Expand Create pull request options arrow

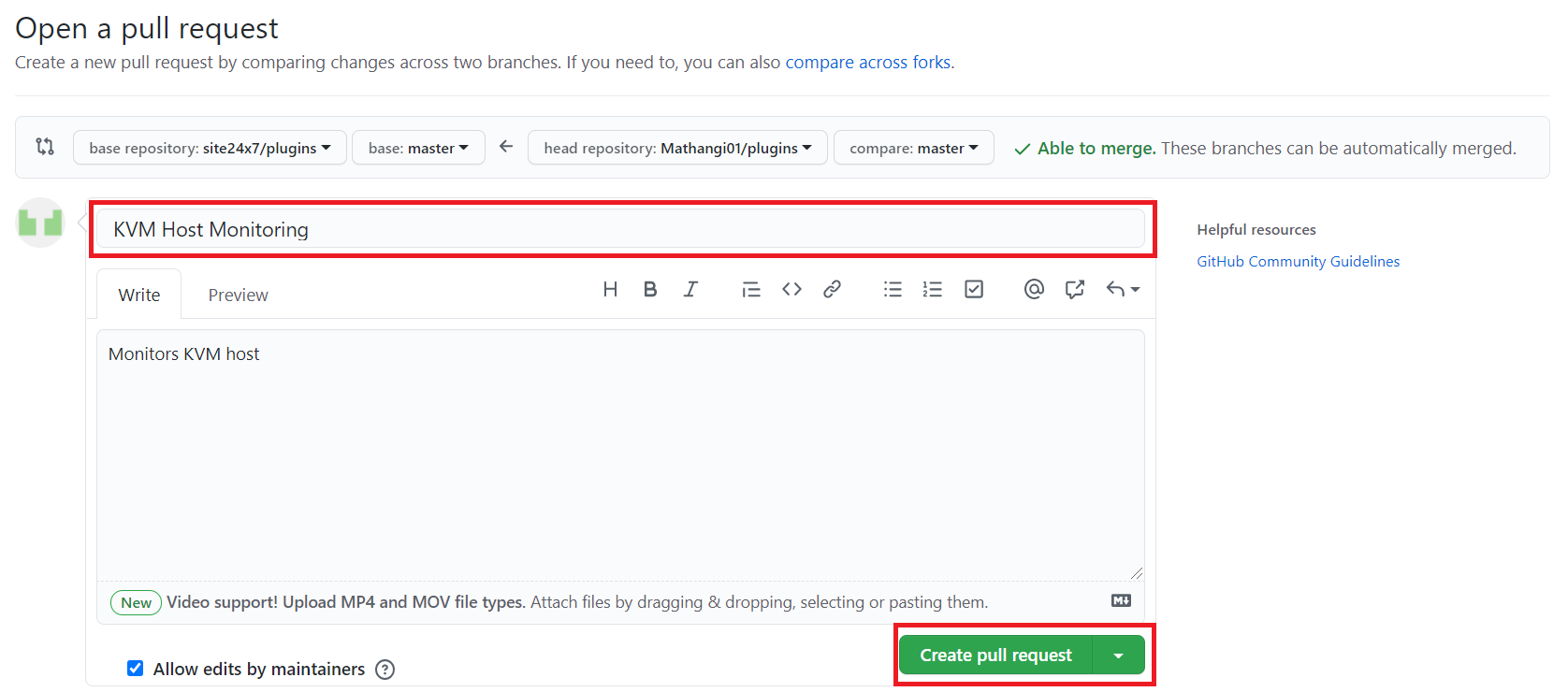(x=1118, y=656)
